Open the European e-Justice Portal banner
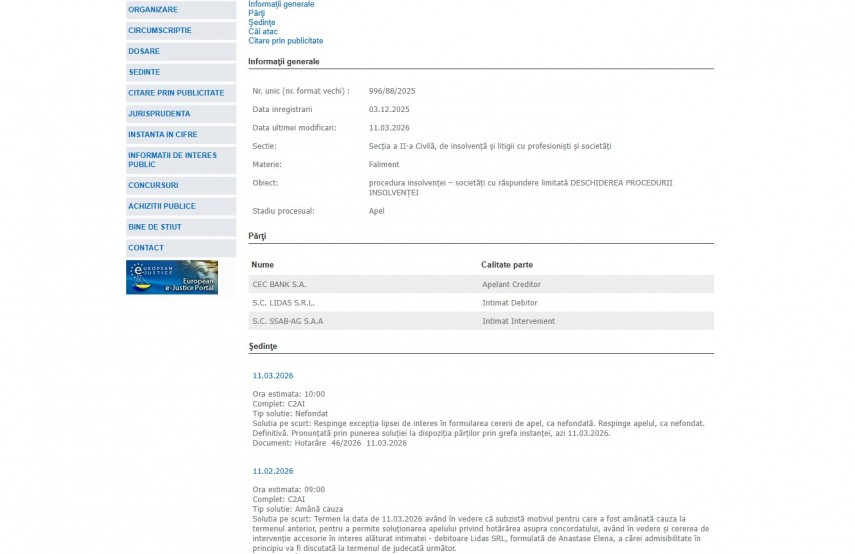 click(x=172, y=277)
